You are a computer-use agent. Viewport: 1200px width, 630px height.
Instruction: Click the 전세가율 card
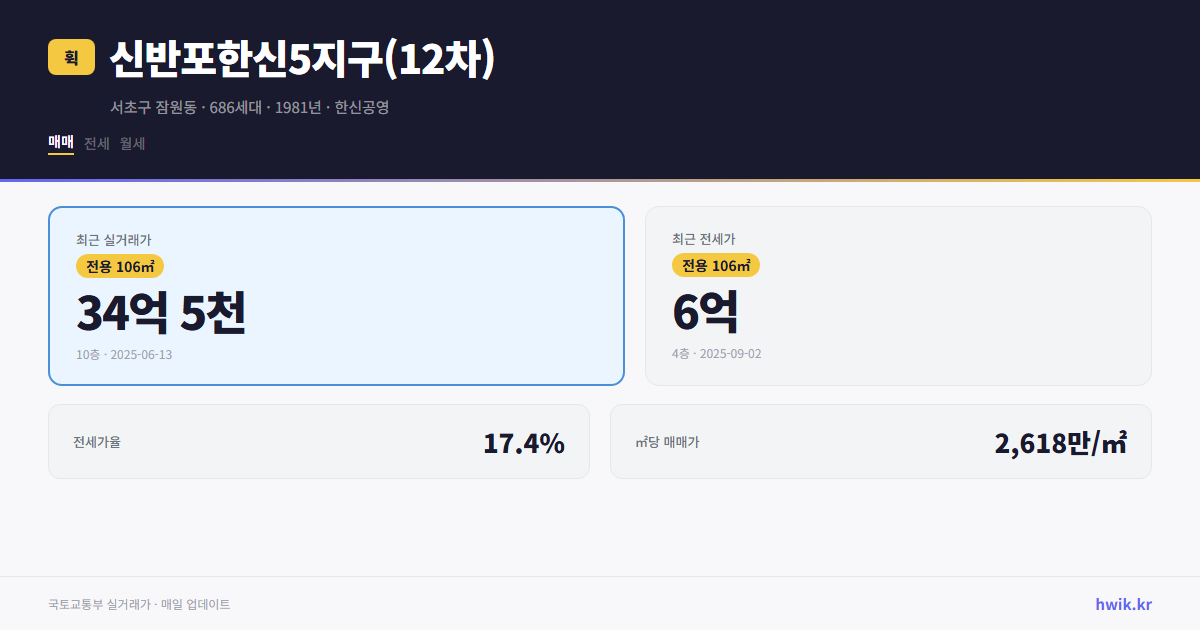pyautogui.click(x=318, y=441)
